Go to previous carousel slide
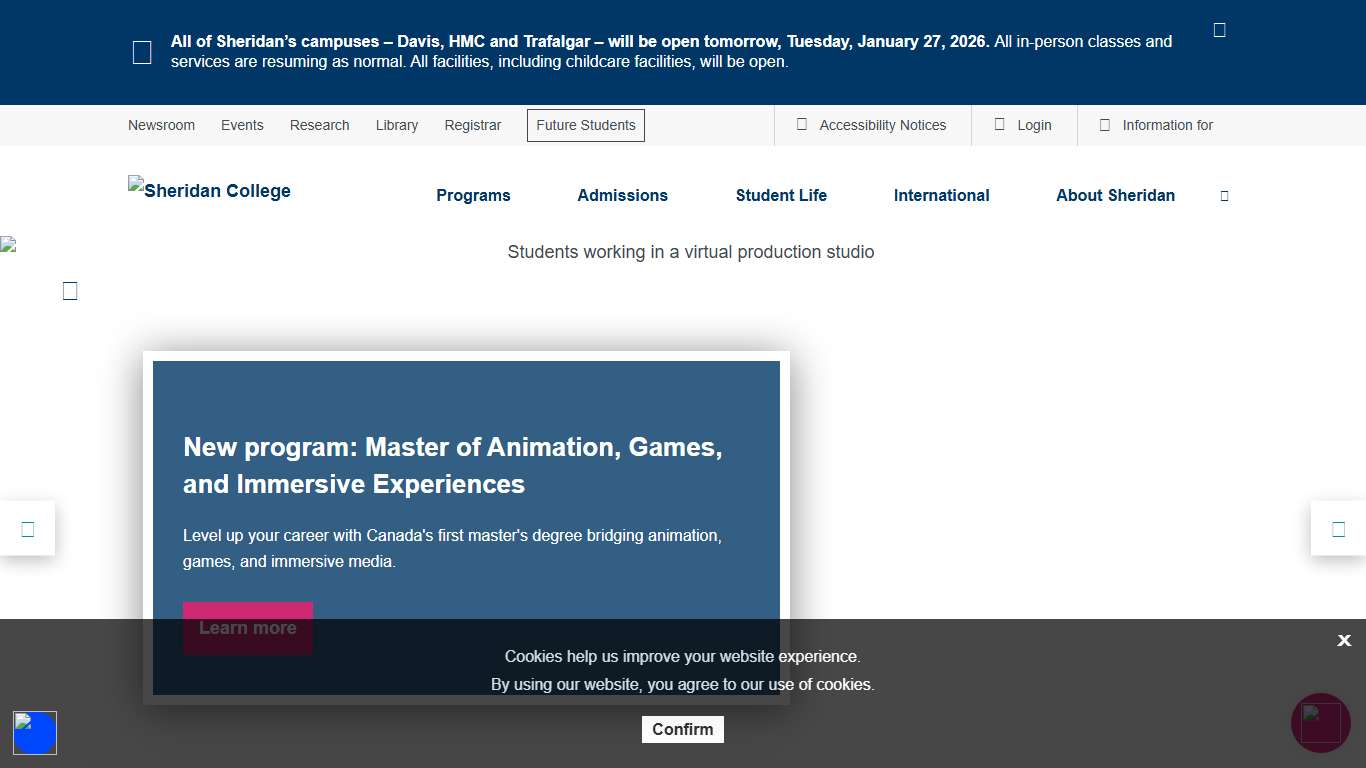 (27, 529)
